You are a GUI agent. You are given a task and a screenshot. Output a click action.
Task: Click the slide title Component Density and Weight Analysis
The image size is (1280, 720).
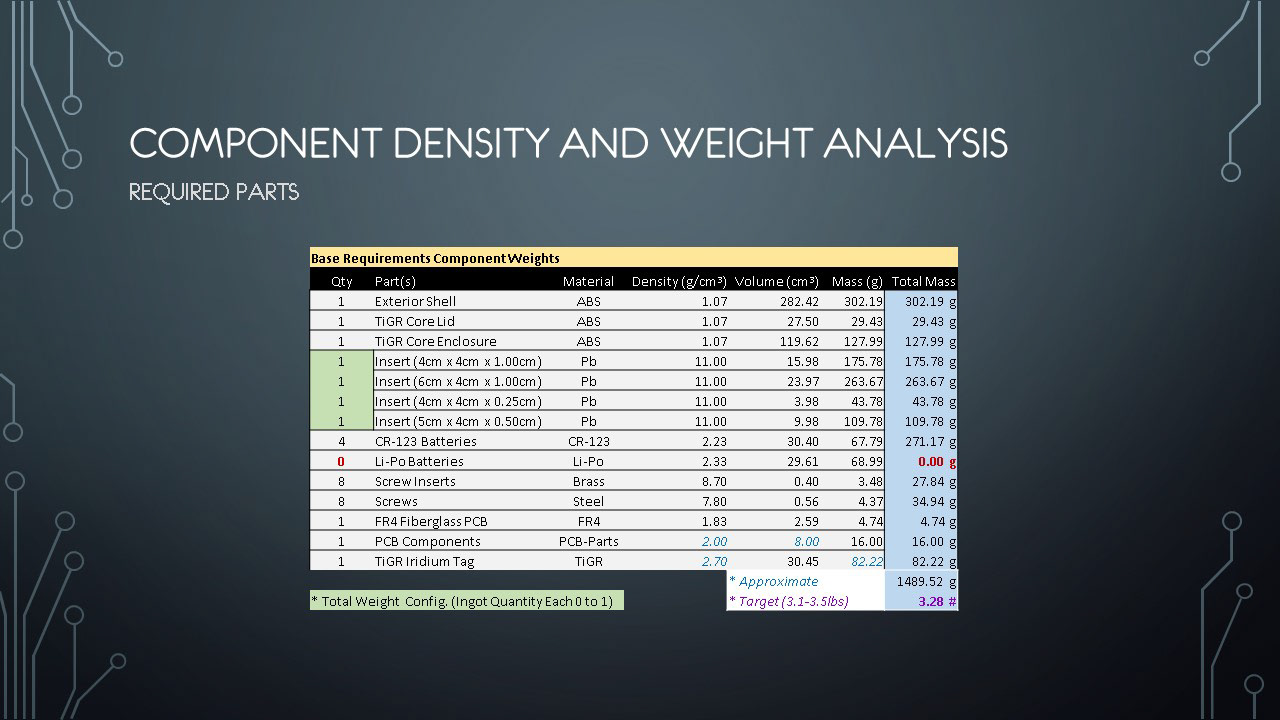pos(568,145)
